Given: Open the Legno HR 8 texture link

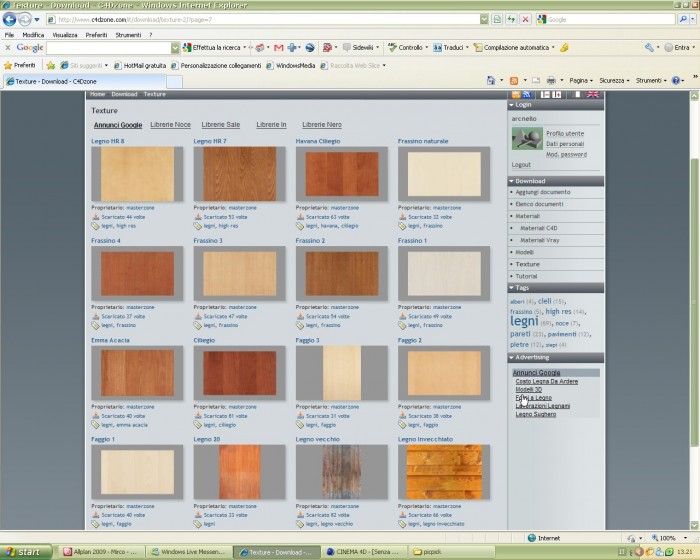Looking at the screenshot, I should (x=108, y=141).
